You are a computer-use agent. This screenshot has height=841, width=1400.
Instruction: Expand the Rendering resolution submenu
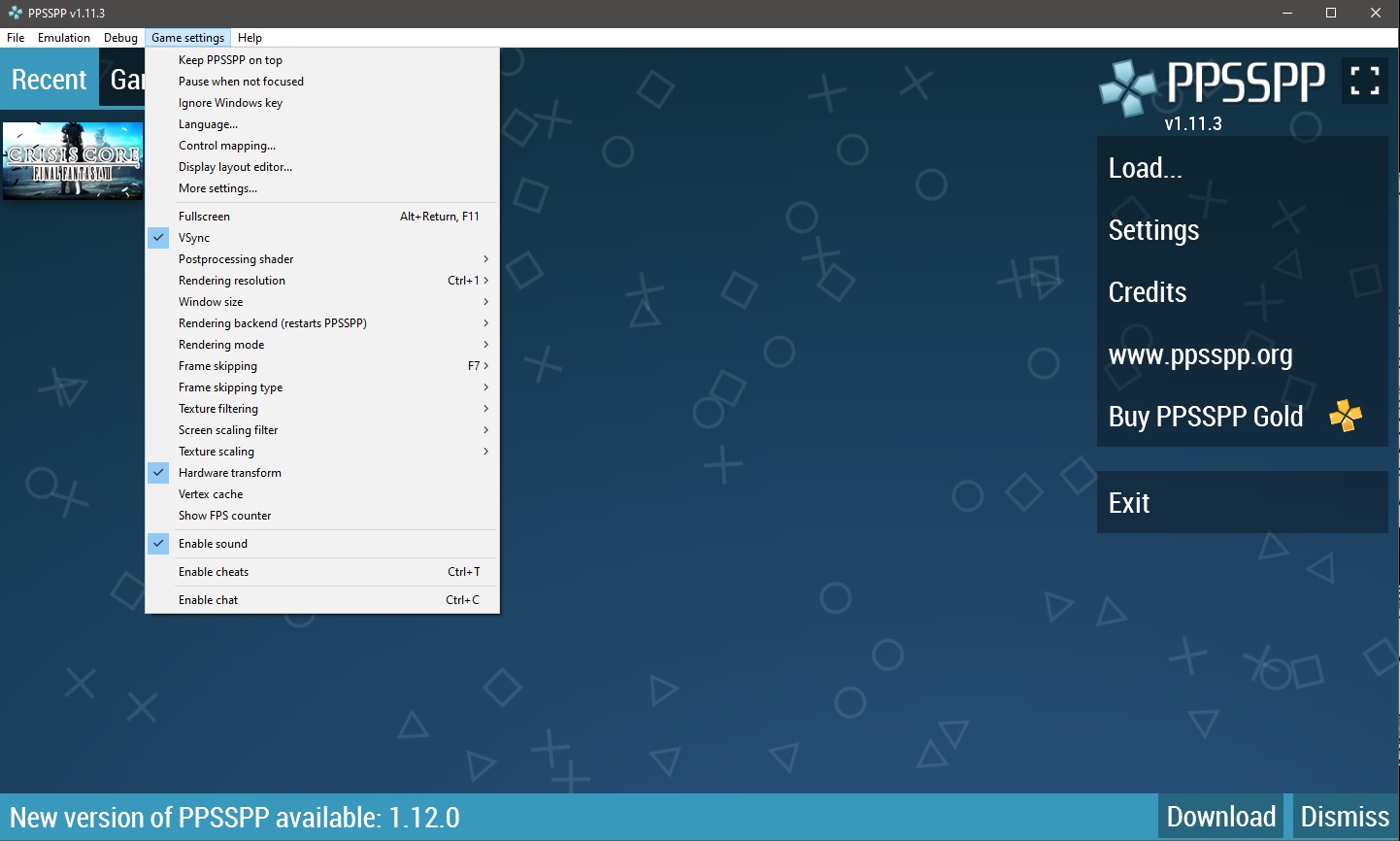pos(232,281)
